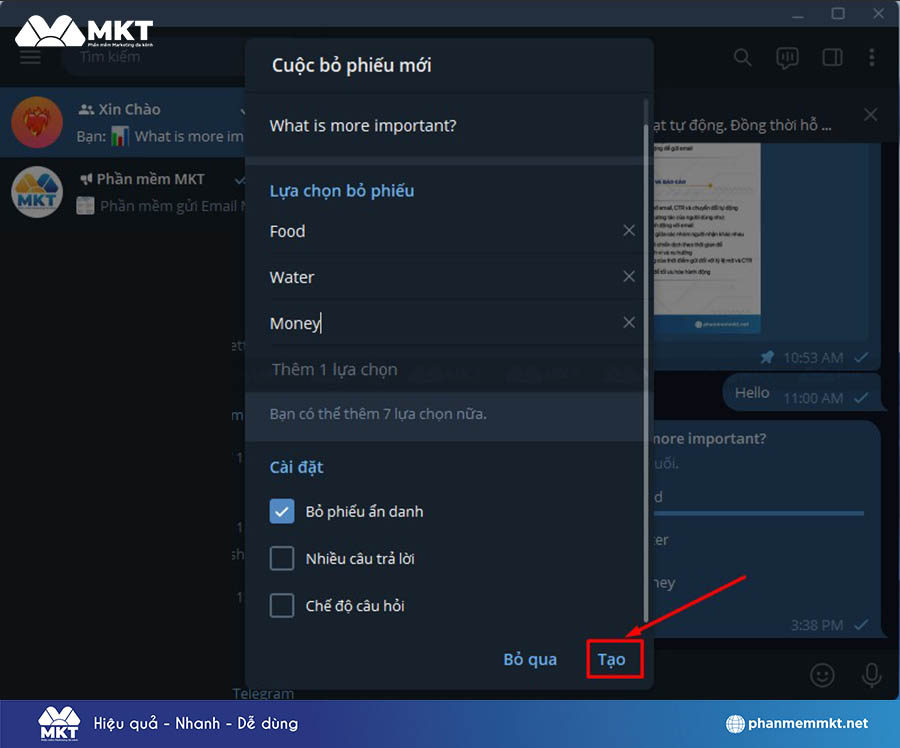Image resolution: width=900 pixels, height=748 pixels.
Task: Open the emoji picker near the message box
Action: tap(822, 675)
